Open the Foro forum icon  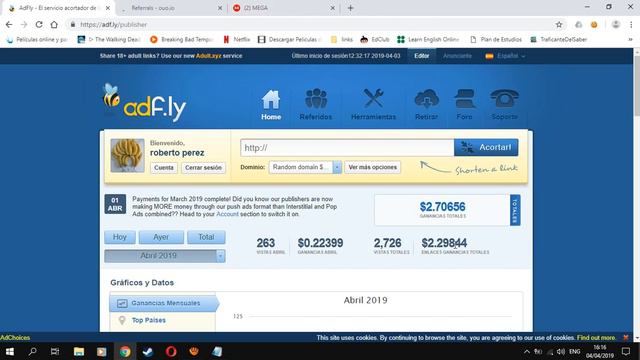464,104
